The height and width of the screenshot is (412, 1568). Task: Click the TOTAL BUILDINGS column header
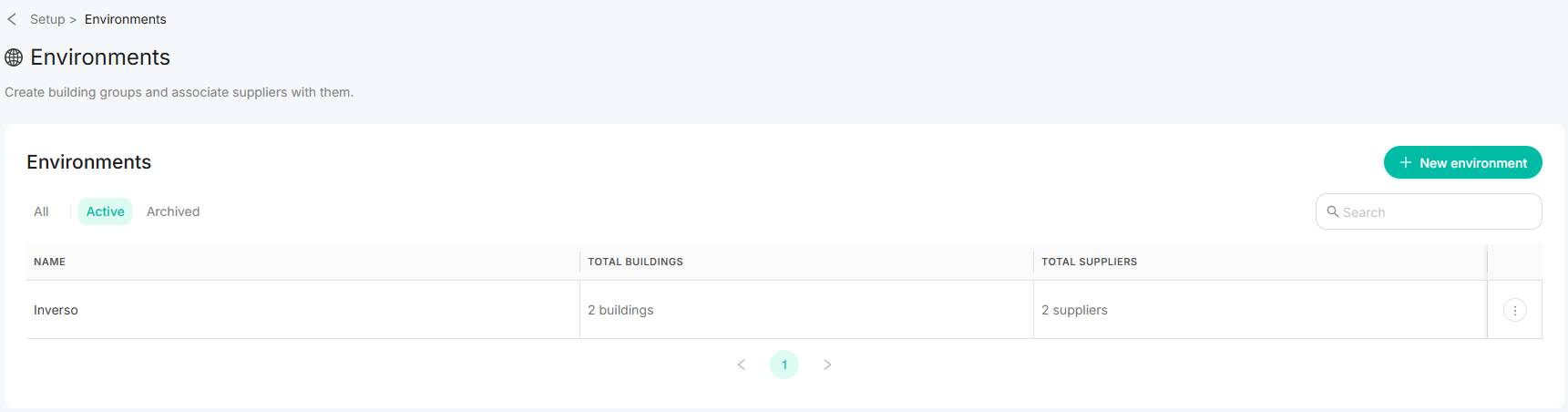point(635,262)
